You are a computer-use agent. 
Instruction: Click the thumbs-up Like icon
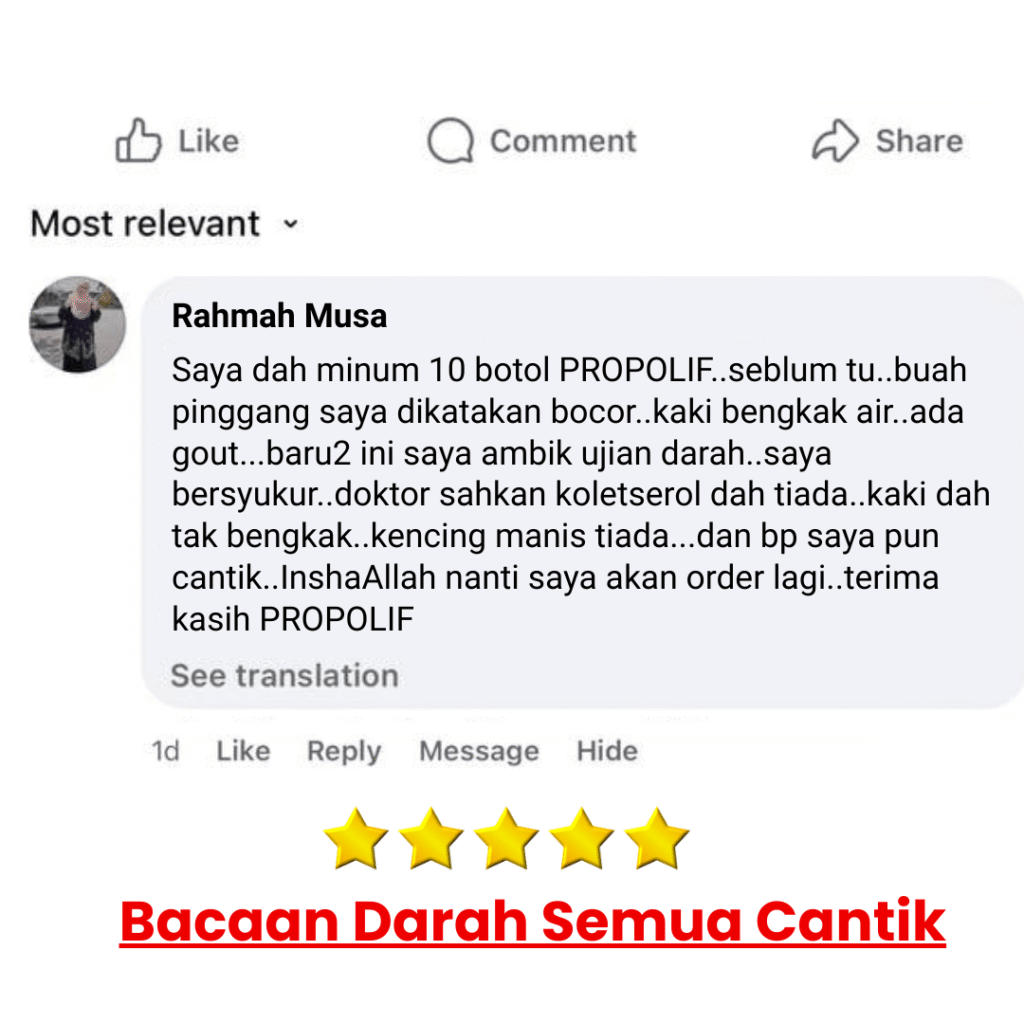click(138, 140)
